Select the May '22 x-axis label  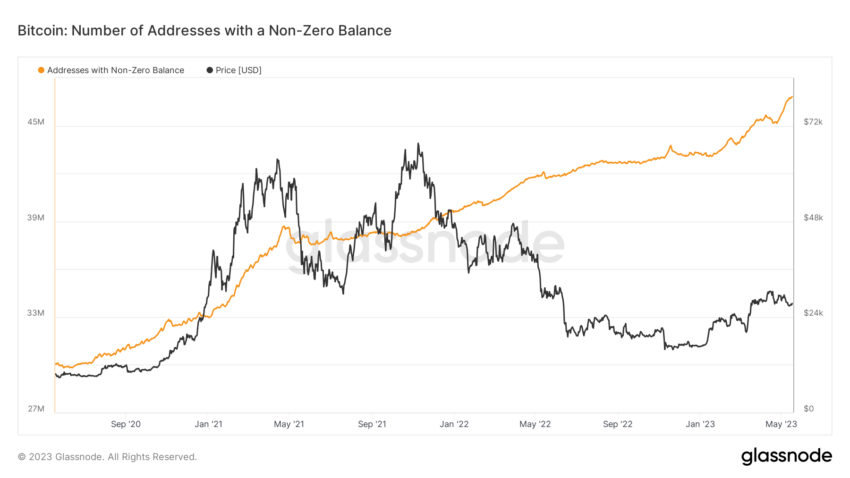pyautogui.click(x=535, y=424)
